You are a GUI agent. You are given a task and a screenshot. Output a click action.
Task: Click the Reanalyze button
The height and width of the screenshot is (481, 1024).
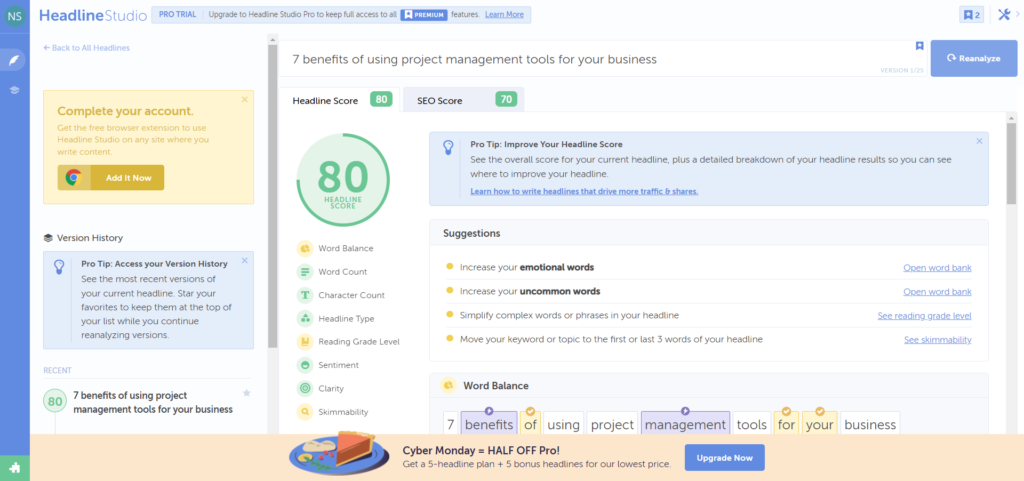pyautogui.click(x=974, y=58)
